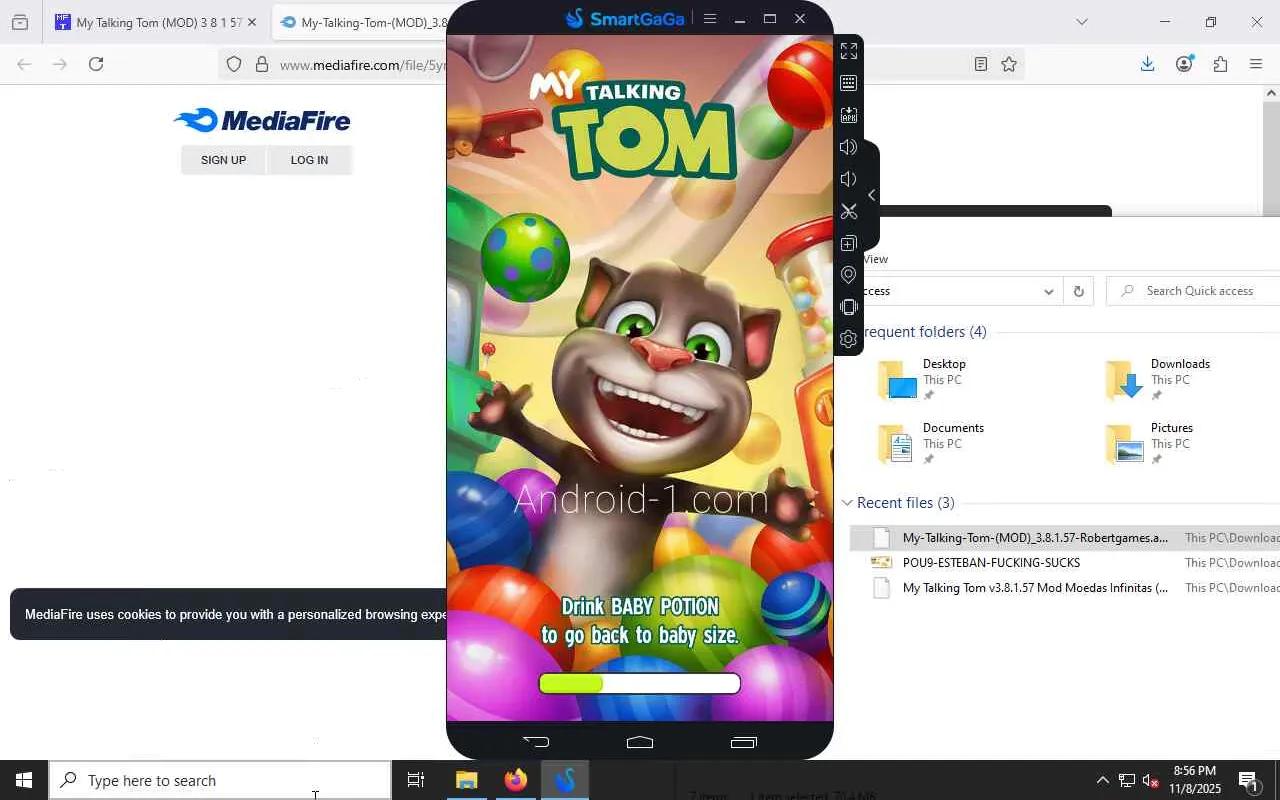Click the LOG IN button on MediaFire
Screen dimensions: 1280x800
[x=309, y=160]
